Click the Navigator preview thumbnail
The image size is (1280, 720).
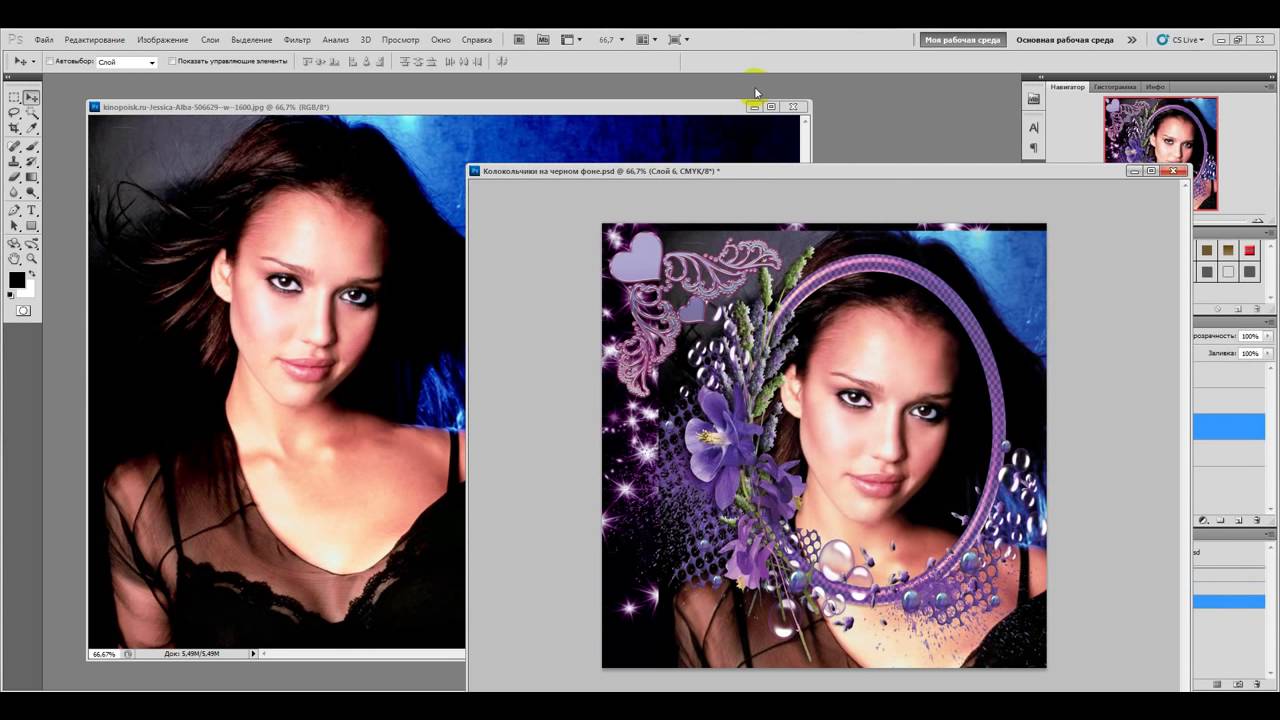(x=1161, y=153)
